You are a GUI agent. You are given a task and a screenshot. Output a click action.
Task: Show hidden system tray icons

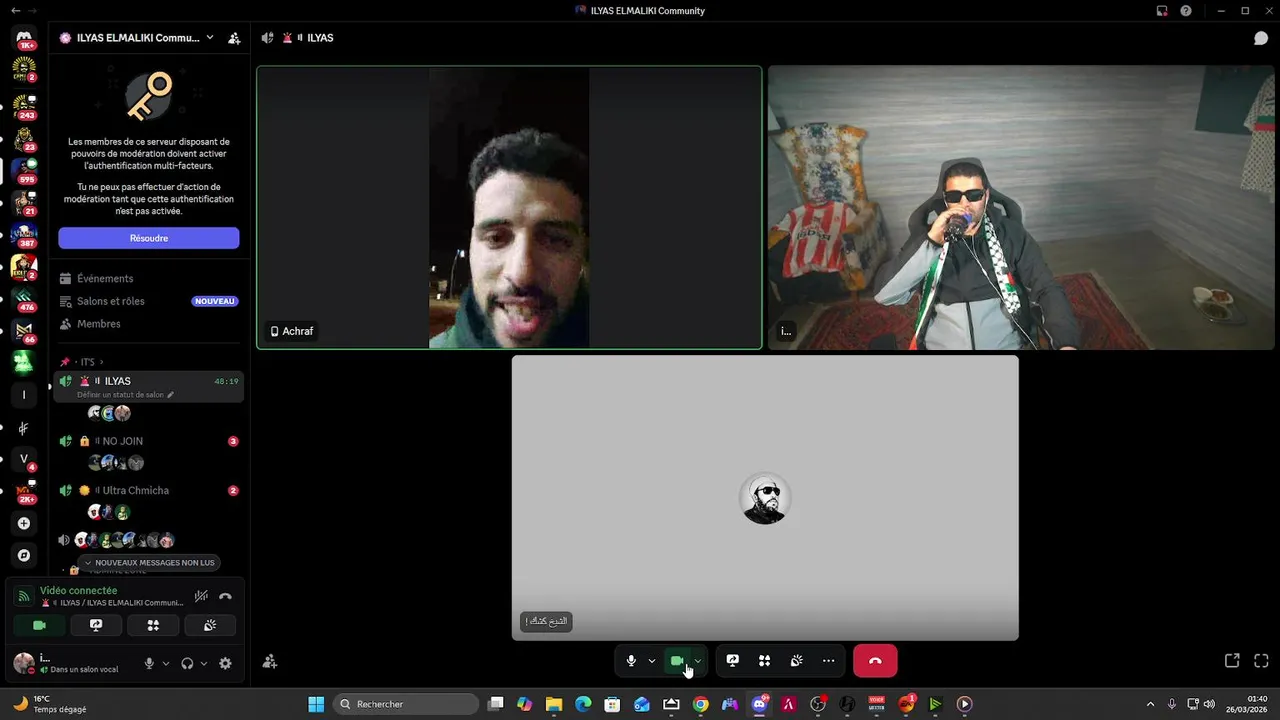click(1150, 704)
